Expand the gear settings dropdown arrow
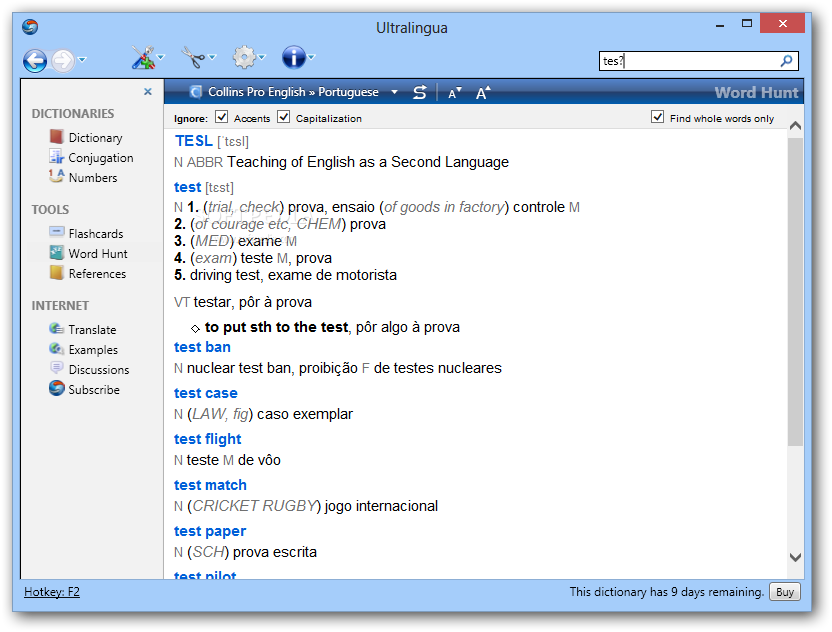This screenshot has height=632, width=832. pyautogui.click(x=262, y=57)
